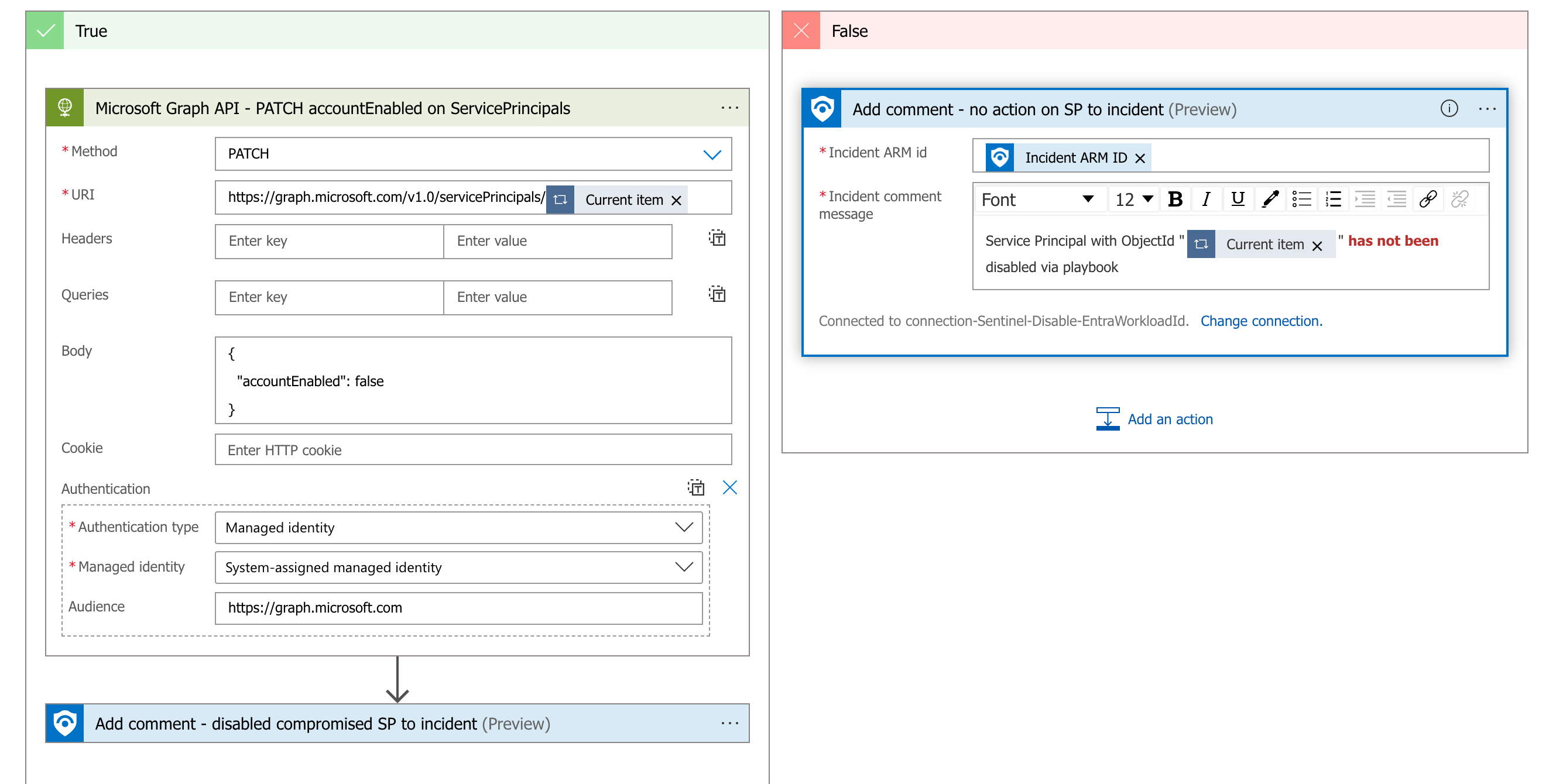Open ellipsis menu of disabled compromised SP comment
This screenshot has height=784, width=1556.
pyautogui.click(x=729, y=723)
